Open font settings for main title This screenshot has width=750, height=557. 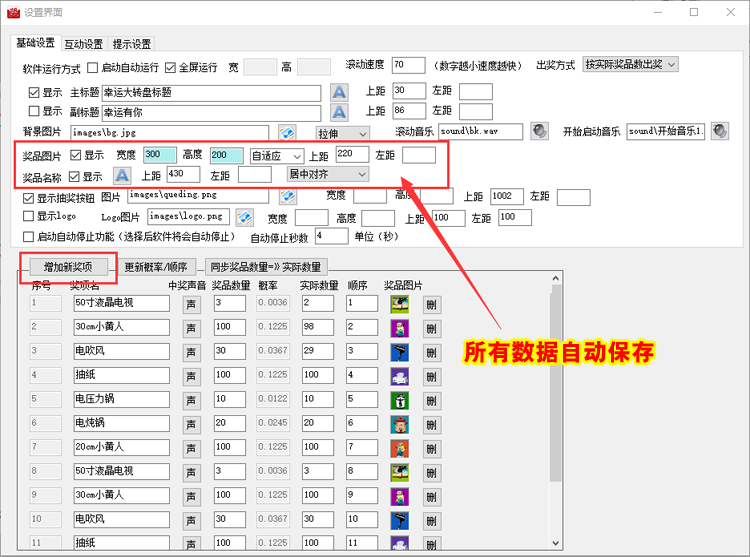pos(339,92)
